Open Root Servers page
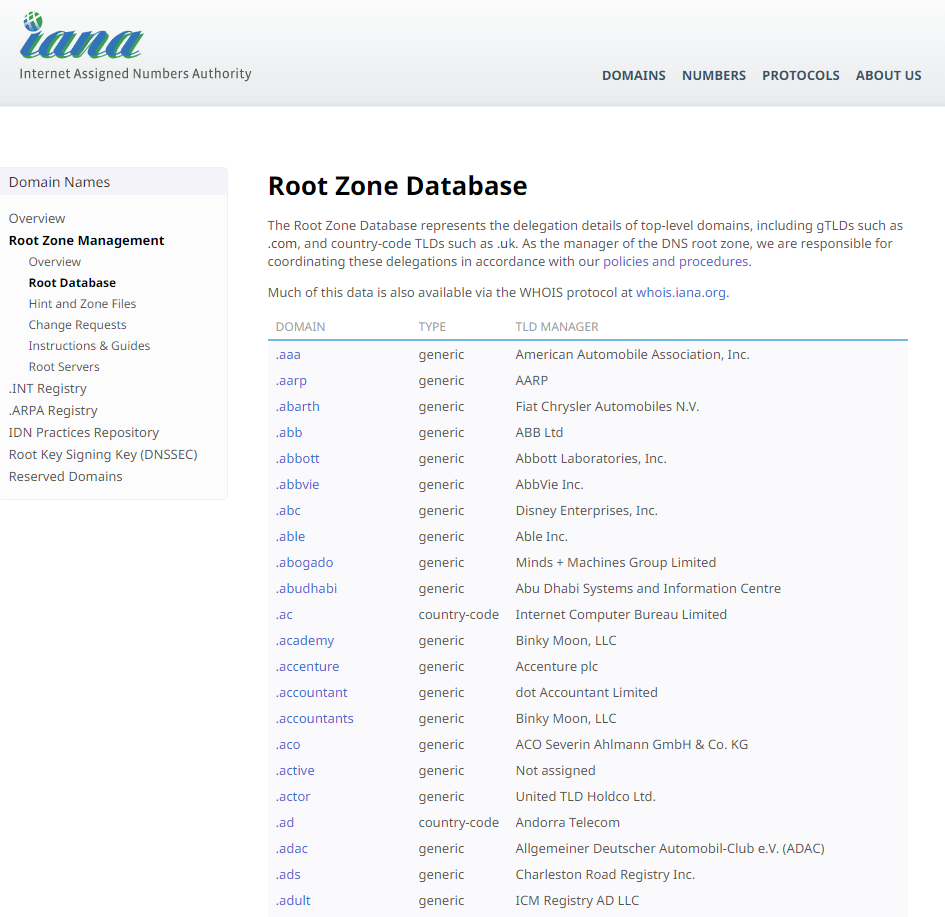 [x=64, y=367]
